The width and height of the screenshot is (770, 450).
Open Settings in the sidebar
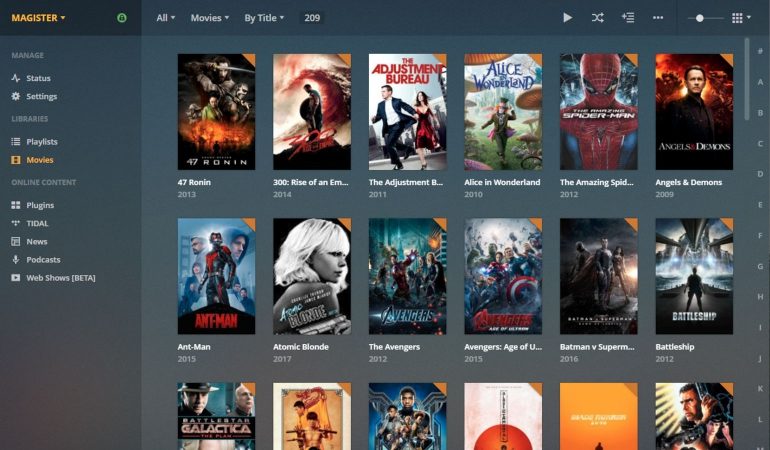[x=41, y=96]
